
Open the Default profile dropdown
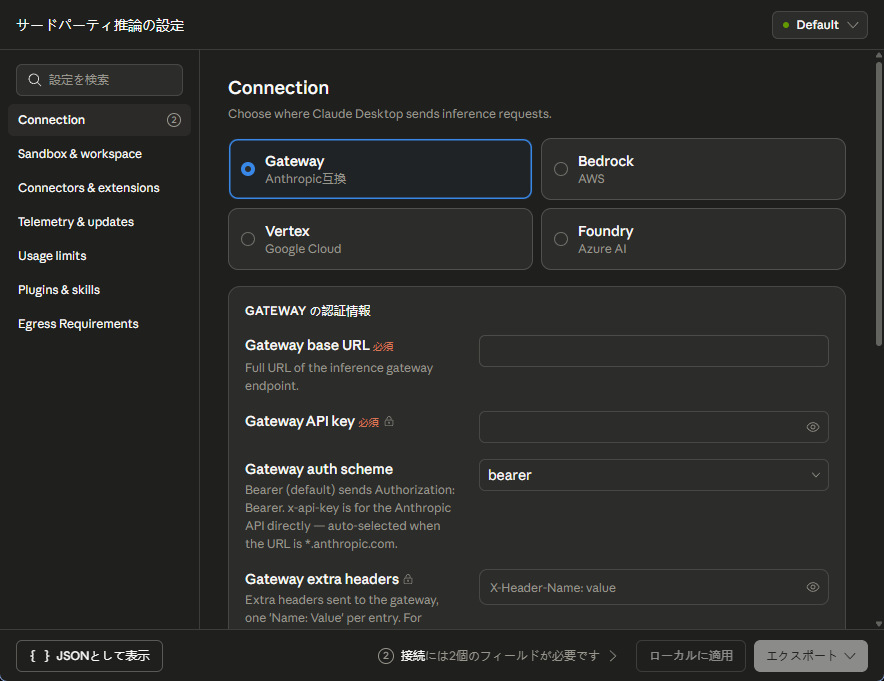point(819,25)
